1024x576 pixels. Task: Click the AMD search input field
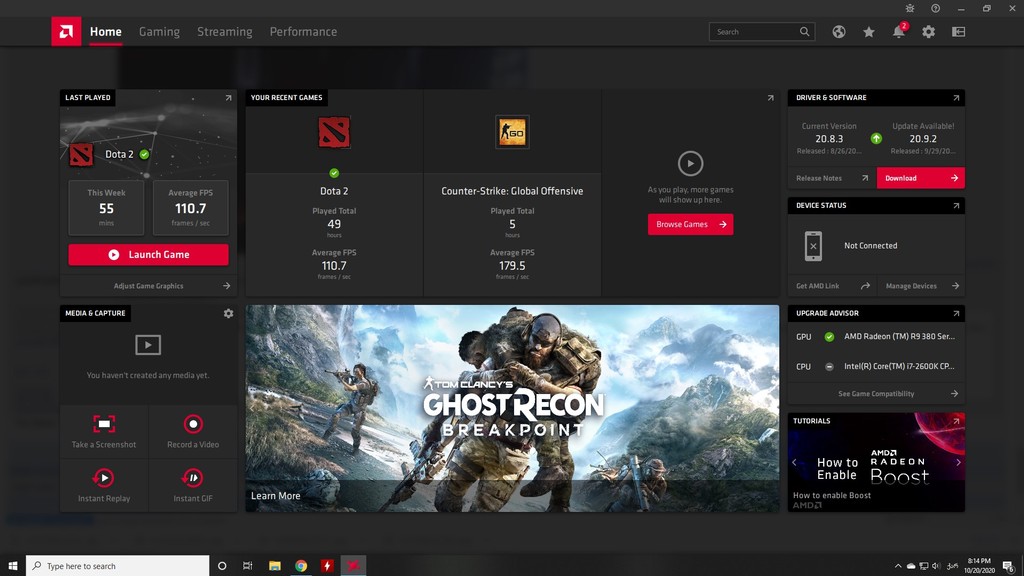tap(761, 31)
